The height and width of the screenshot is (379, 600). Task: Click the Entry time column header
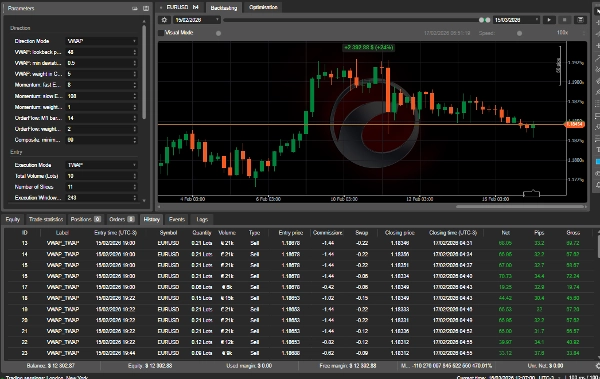point(115,233)
